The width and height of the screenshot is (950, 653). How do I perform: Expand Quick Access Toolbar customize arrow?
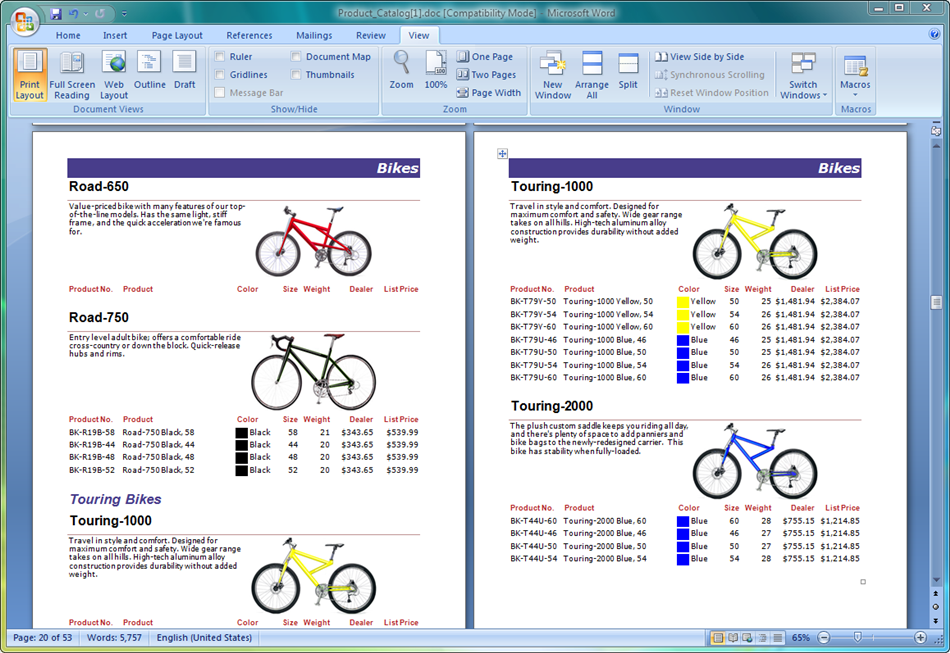pos(123,14)
